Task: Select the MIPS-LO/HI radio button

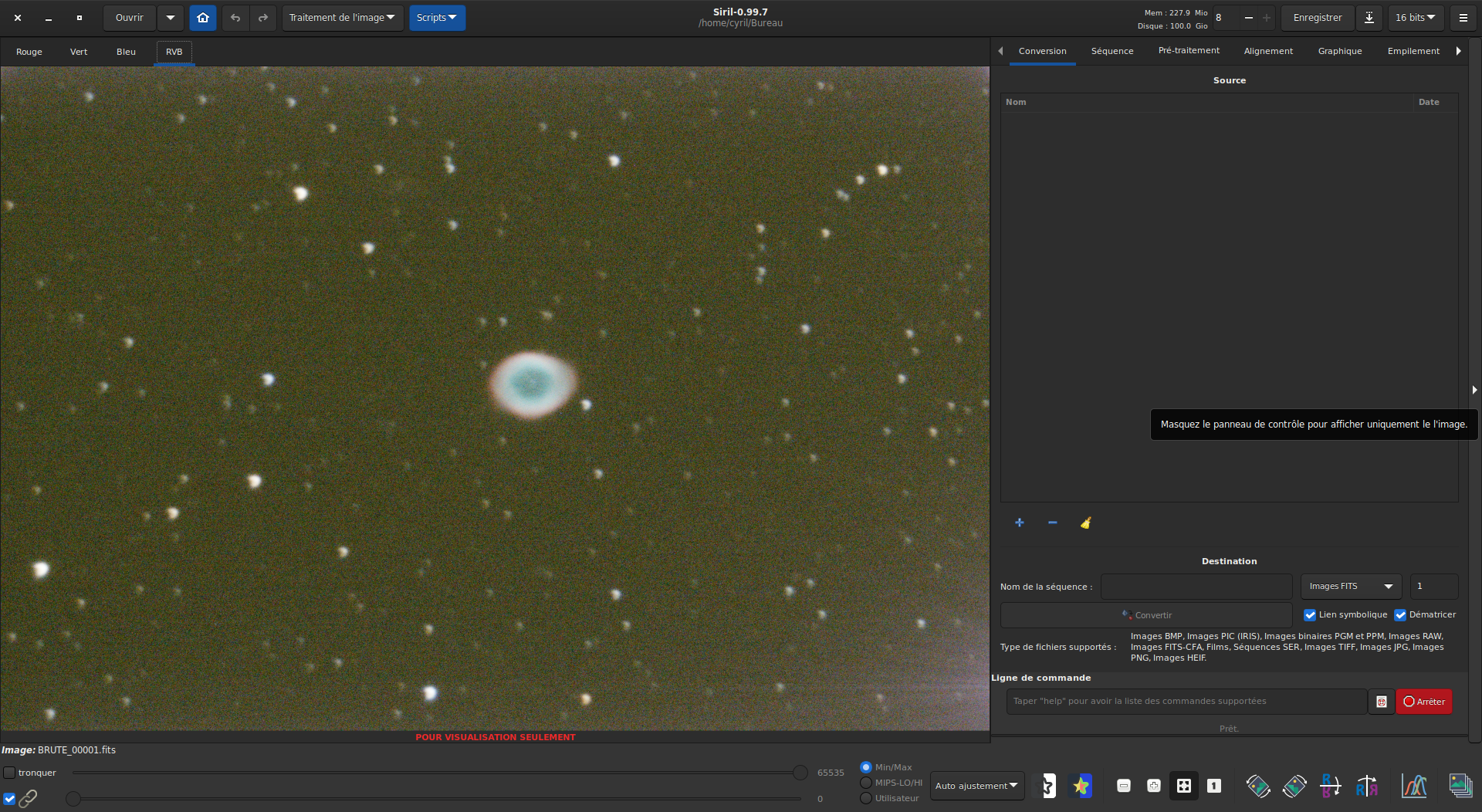Action: tap(866, 783)
